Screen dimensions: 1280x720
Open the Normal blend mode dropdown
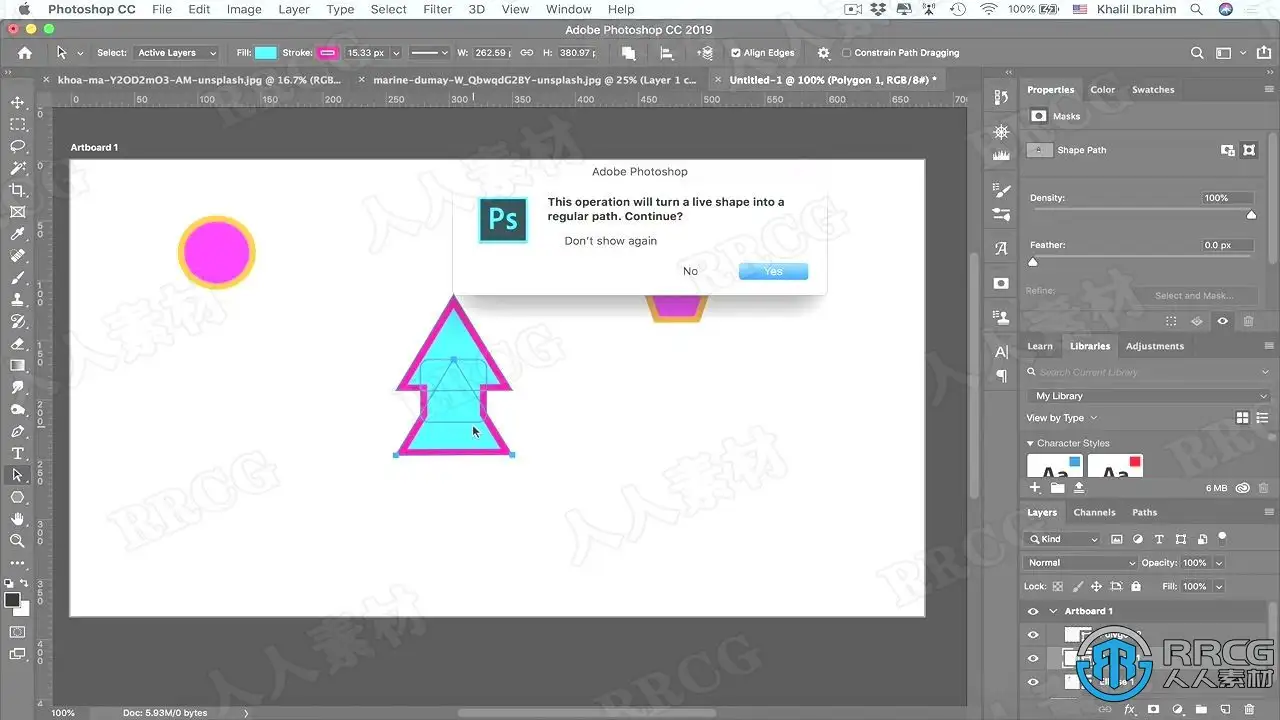click(1081, 563)
